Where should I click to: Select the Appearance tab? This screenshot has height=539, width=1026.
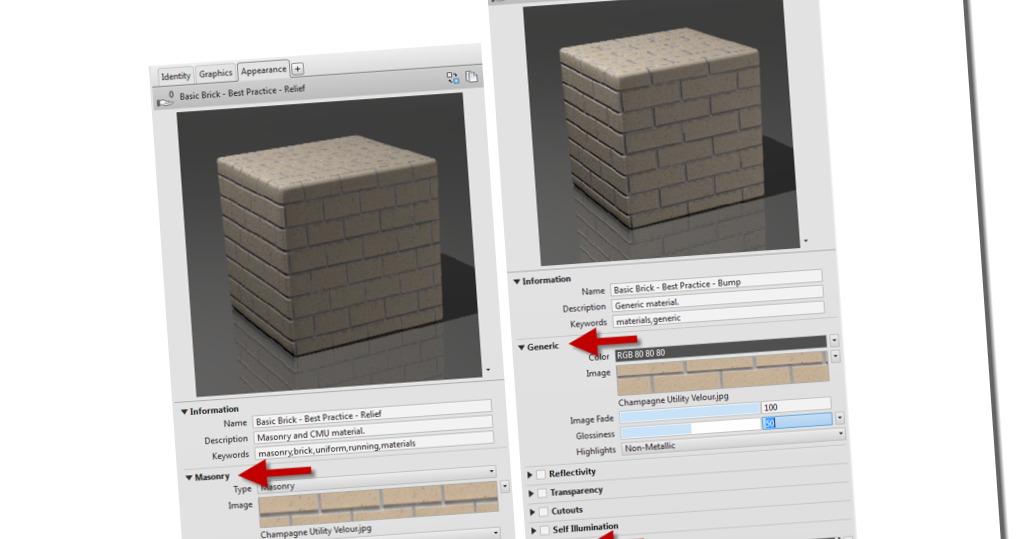pos(263,70)
